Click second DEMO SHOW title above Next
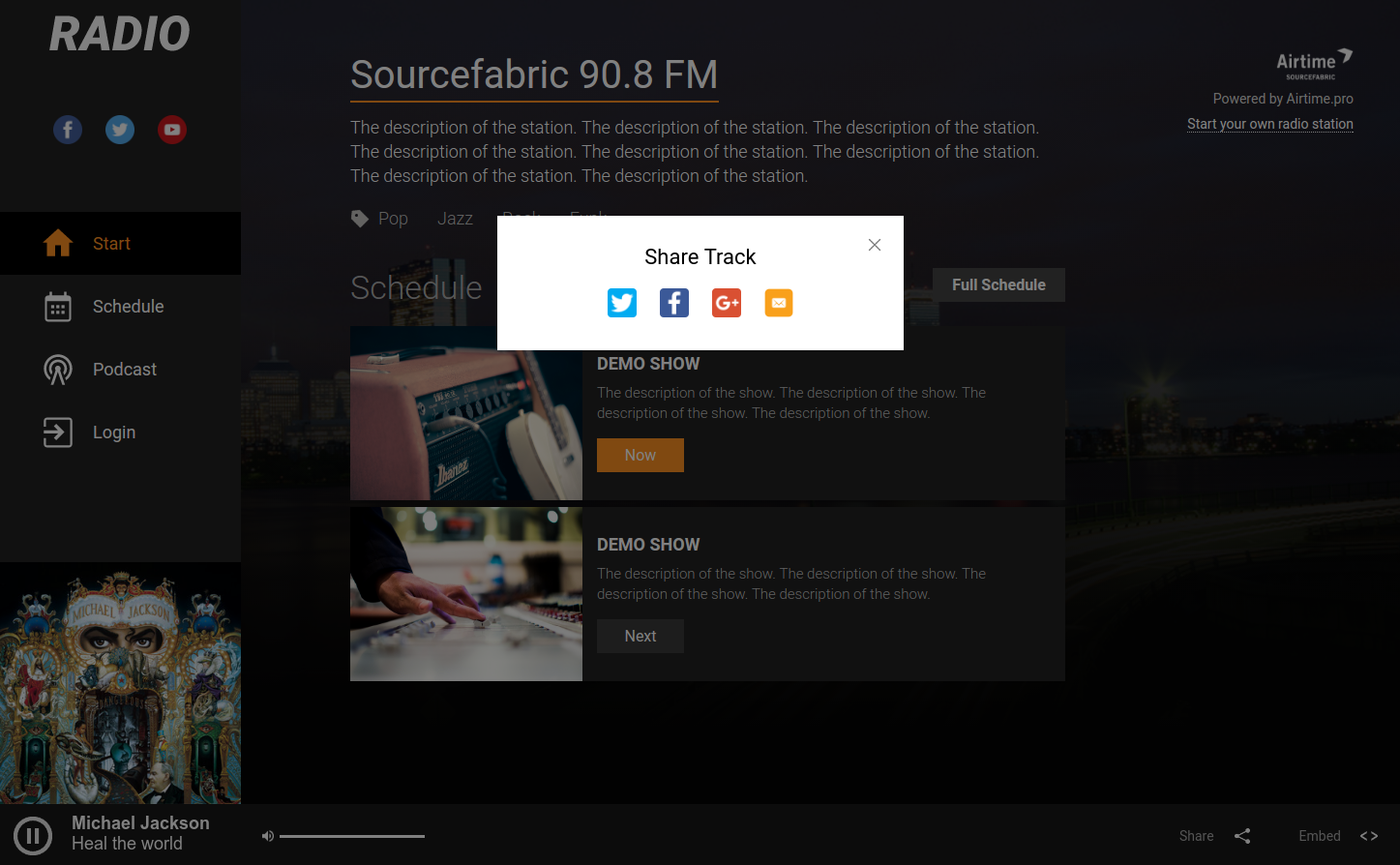This screenshot has width=1400, height=865. tap(648, 545)
